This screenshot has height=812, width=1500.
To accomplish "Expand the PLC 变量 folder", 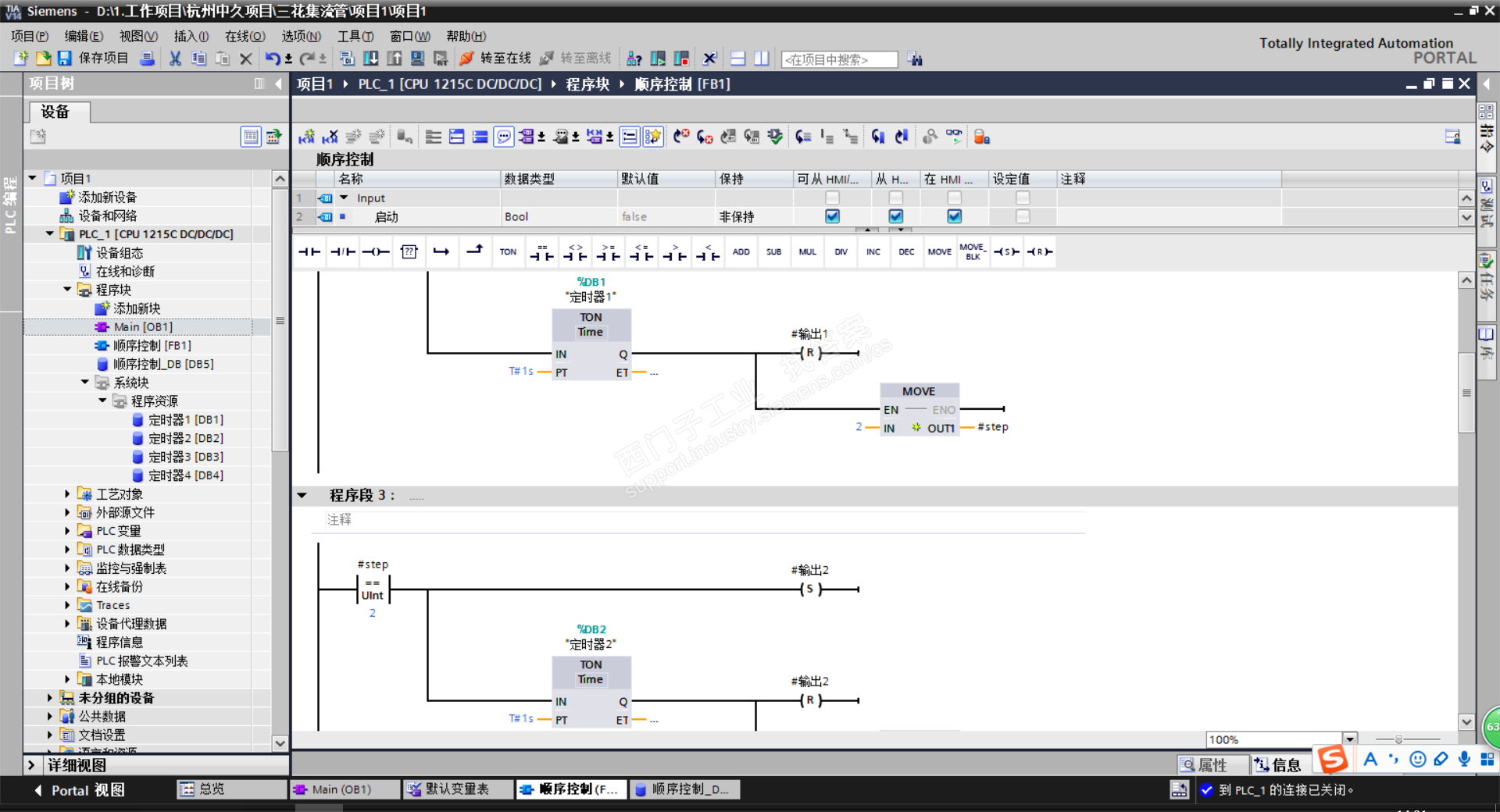I will click(67, 531).
